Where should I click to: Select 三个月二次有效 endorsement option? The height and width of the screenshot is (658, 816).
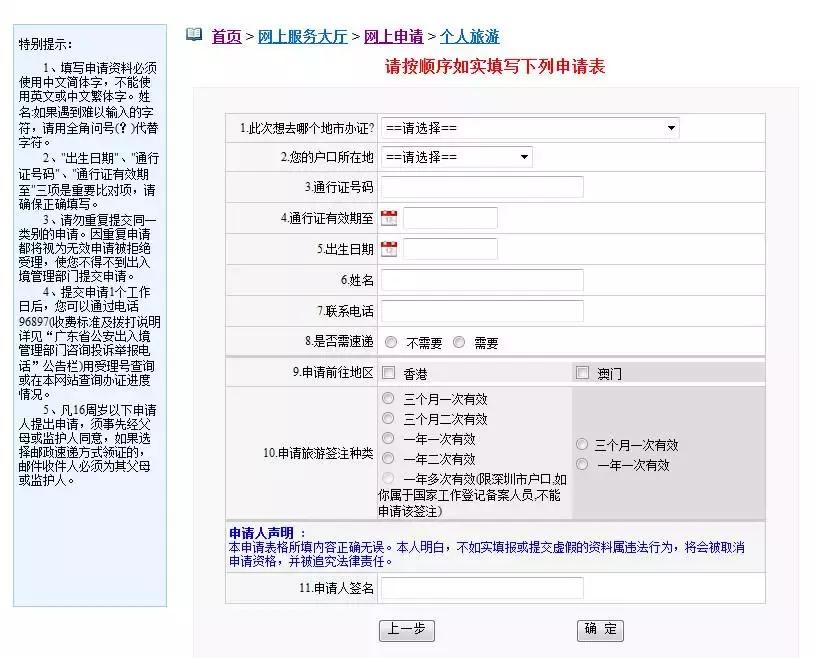pos(386,419)
